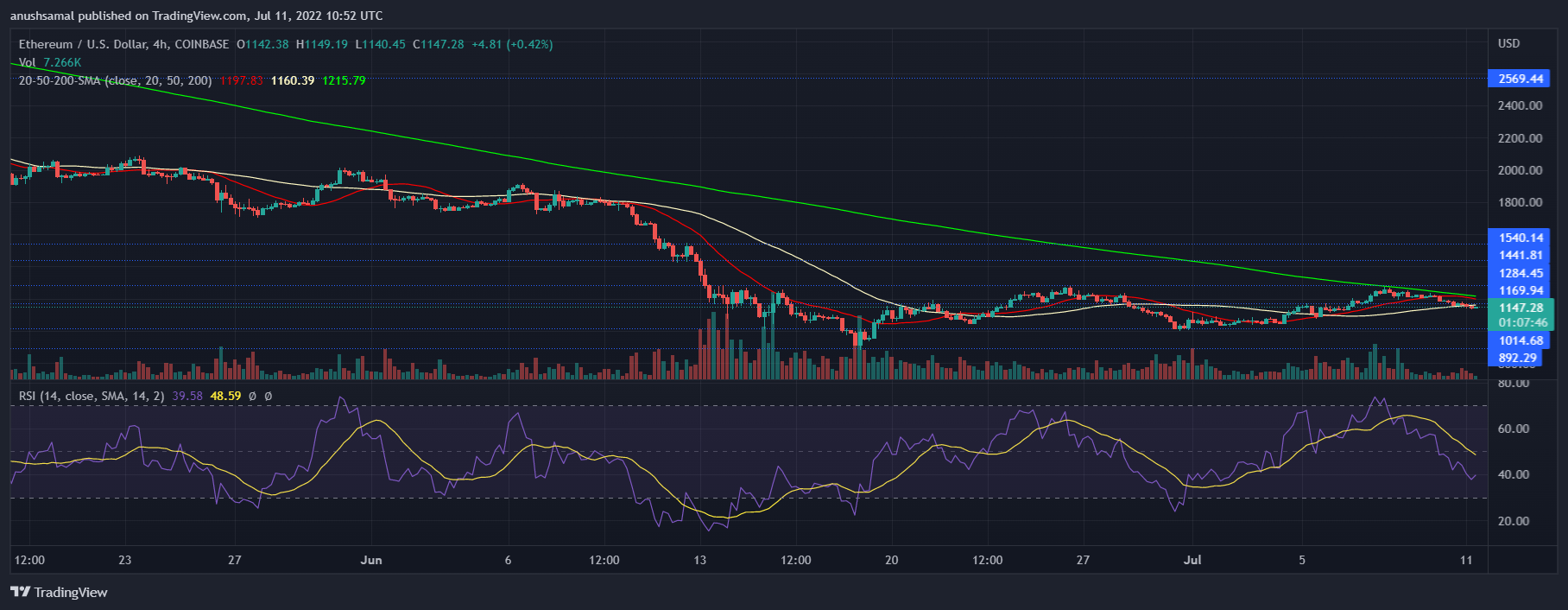The width and height of the screenshot is (1568, 610).
Task: Click the open price value O1142.38
Action: click(x=263, y=44)
